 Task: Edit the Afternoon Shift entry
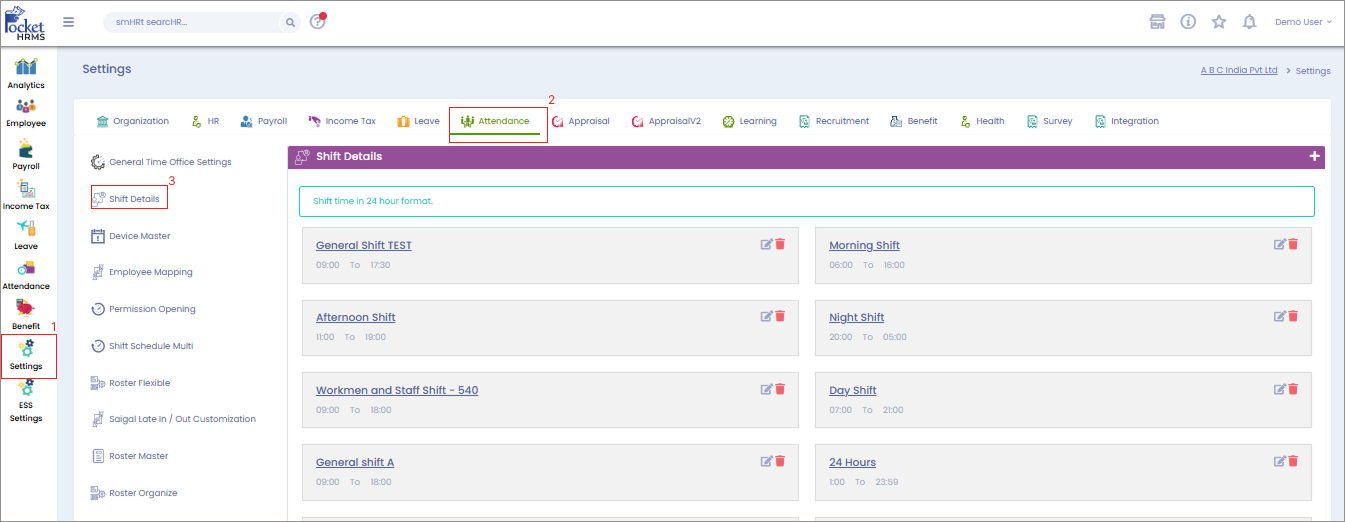[766, 316]
